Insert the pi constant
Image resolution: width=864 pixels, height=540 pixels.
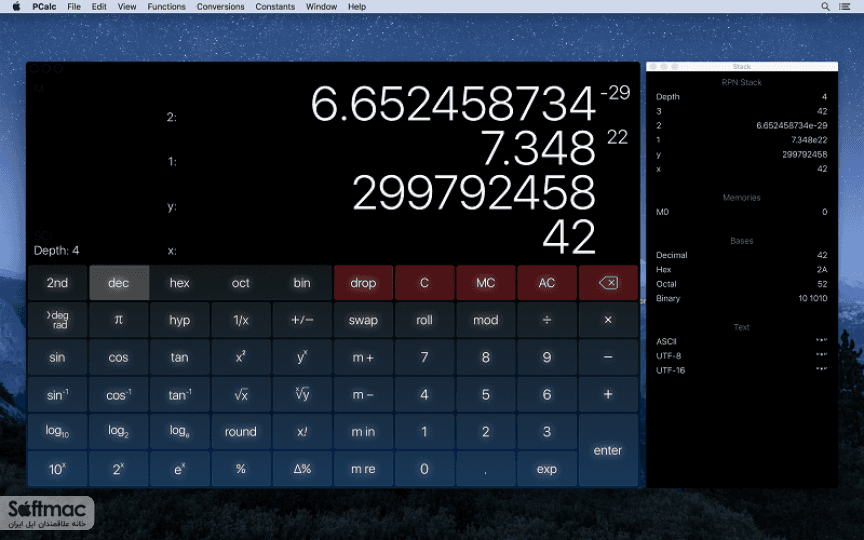click(x=118, y=320)
